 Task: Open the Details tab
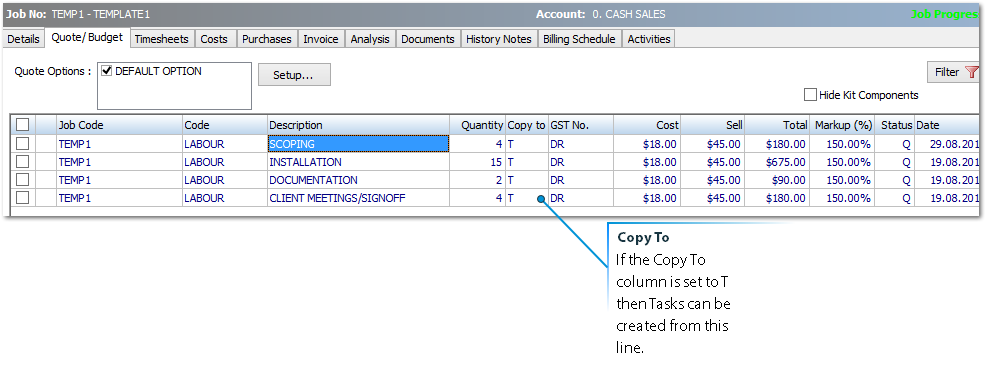[23, 39]
